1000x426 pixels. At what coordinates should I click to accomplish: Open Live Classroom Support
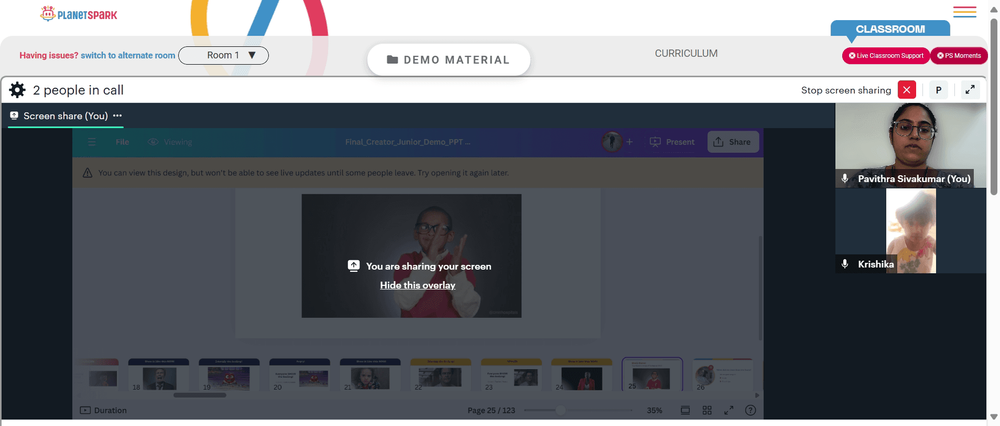(x=886, y=55)
